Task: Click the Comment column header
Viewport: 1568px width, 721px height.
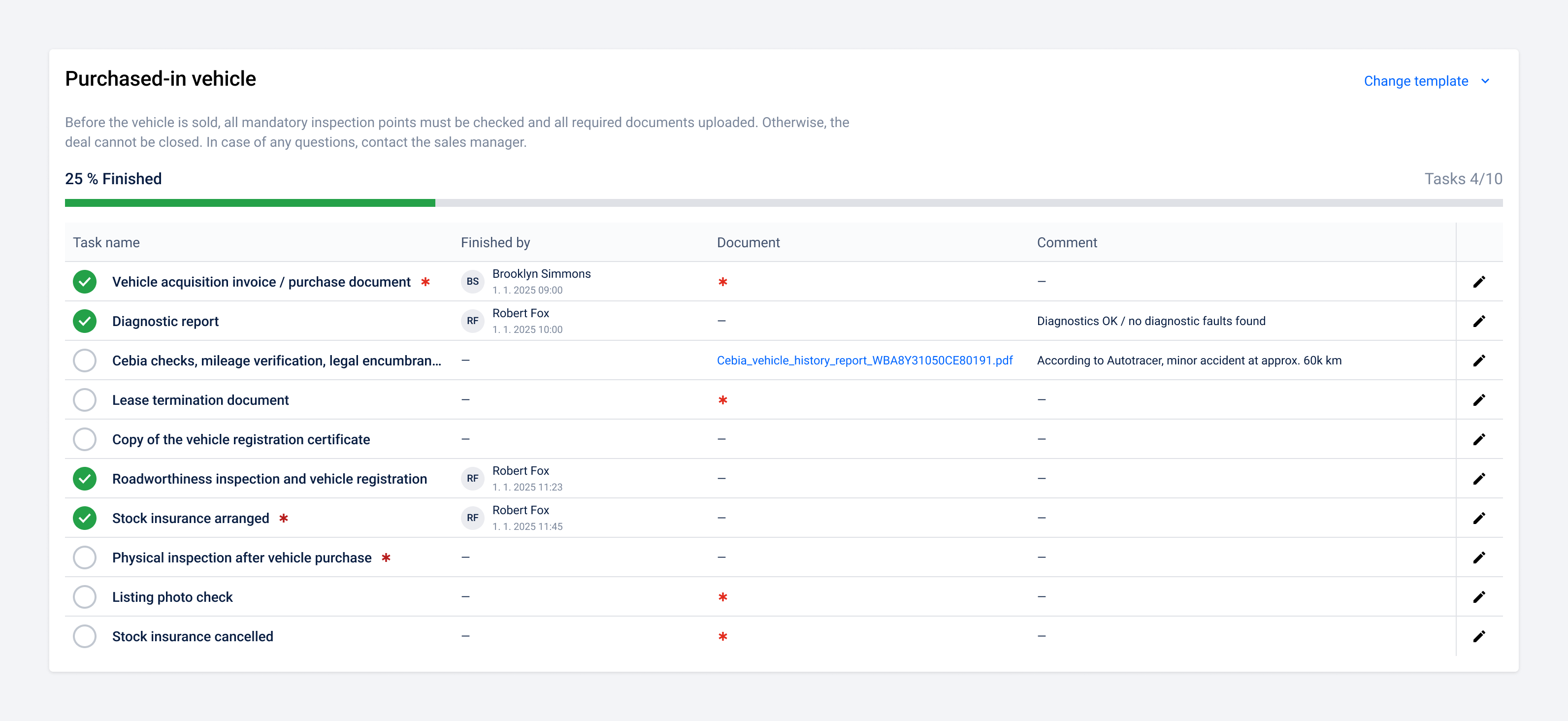Action: coord(1067,242)
